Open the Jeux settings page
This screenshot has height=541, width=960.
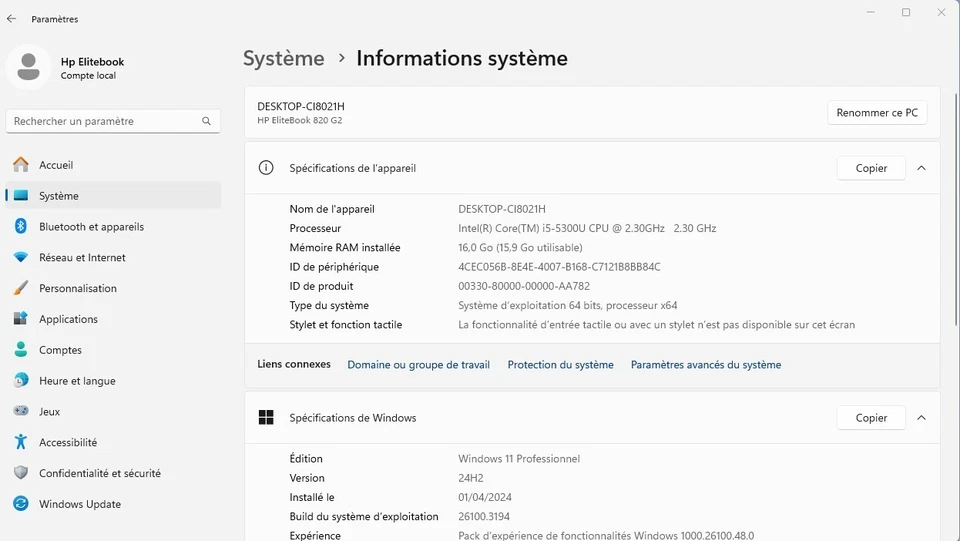[x=113, y=411]
